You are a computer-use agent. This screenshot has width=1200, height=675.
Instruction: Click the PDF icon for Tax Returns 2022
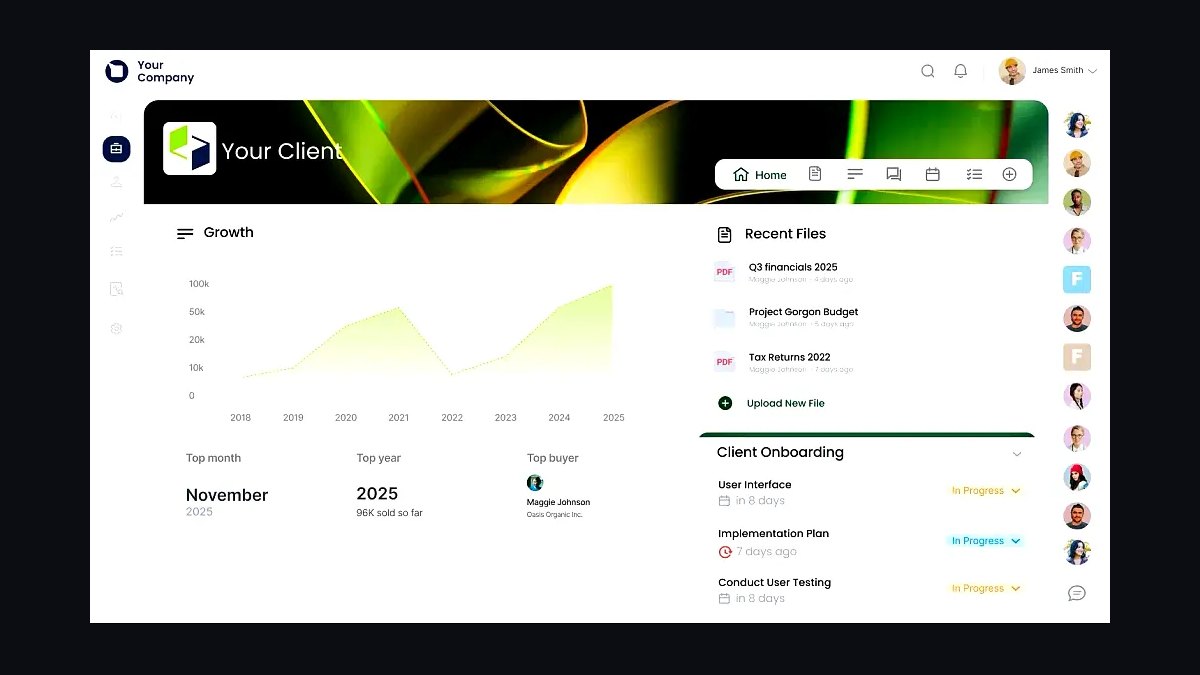point(724,362)
